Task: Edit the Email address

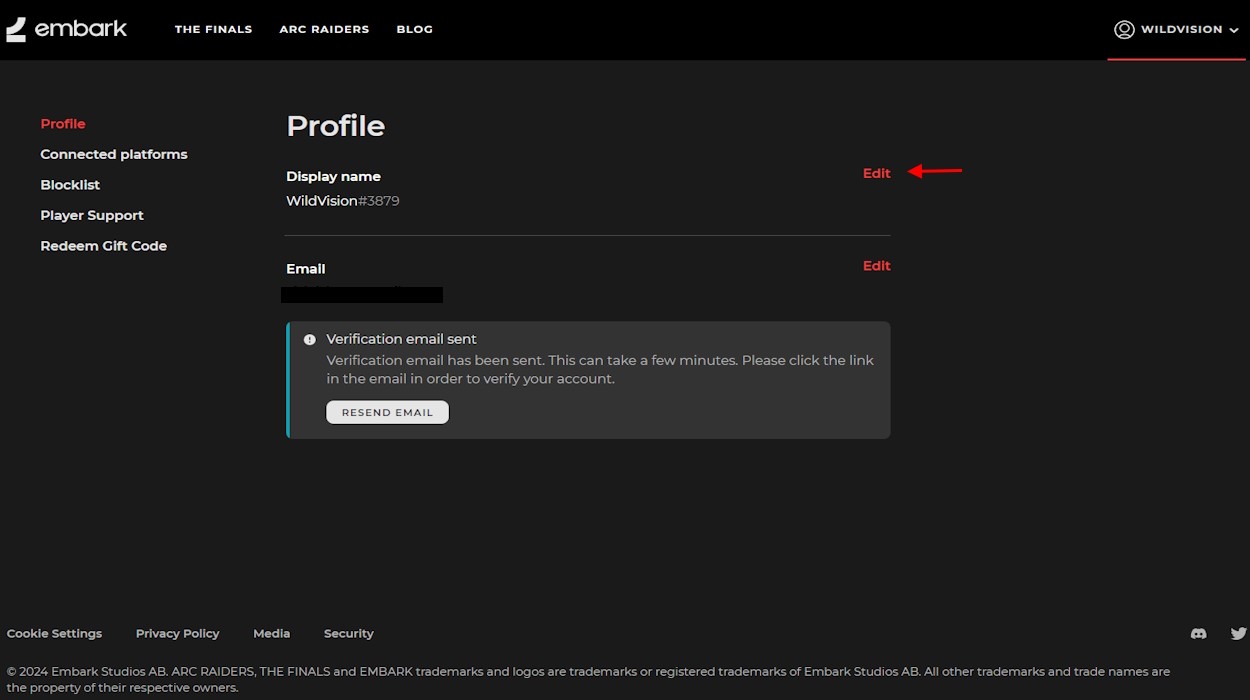Action: tap(876, 266)
